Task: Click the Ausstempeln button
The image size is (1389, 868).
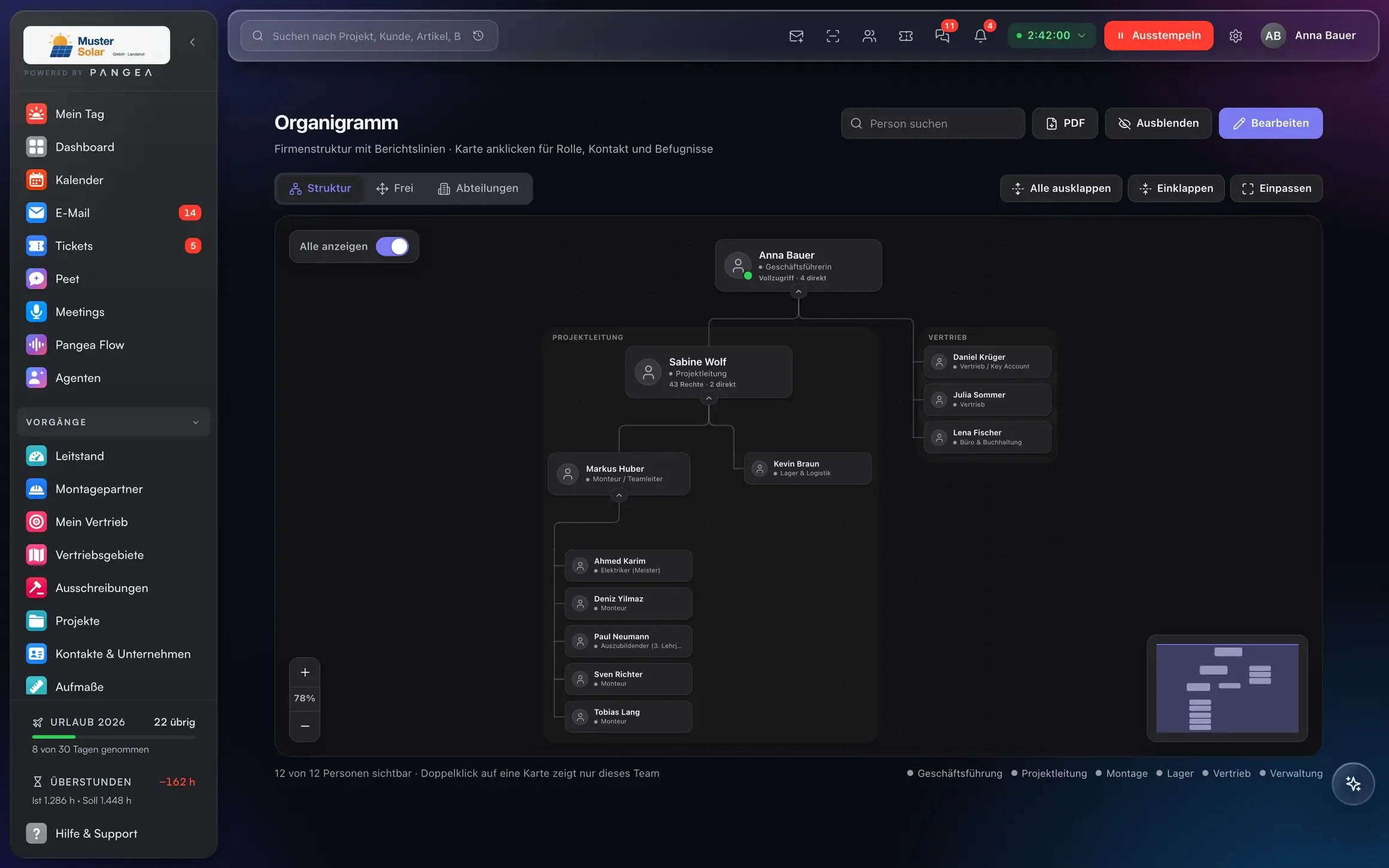Action: click(1158, 35)
